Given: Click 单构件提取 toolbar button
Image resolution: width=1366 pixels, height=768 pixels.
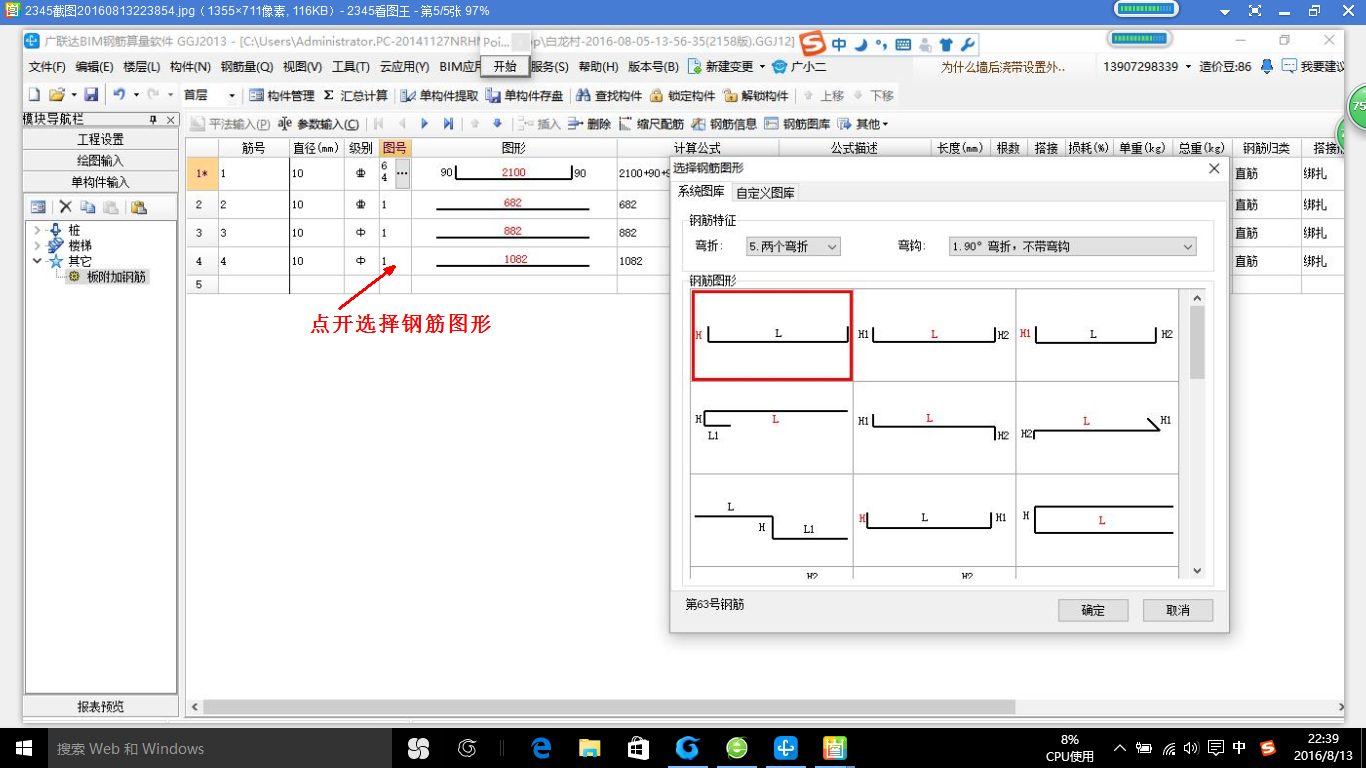Looking at the screenshot, I should coord(440,96).
